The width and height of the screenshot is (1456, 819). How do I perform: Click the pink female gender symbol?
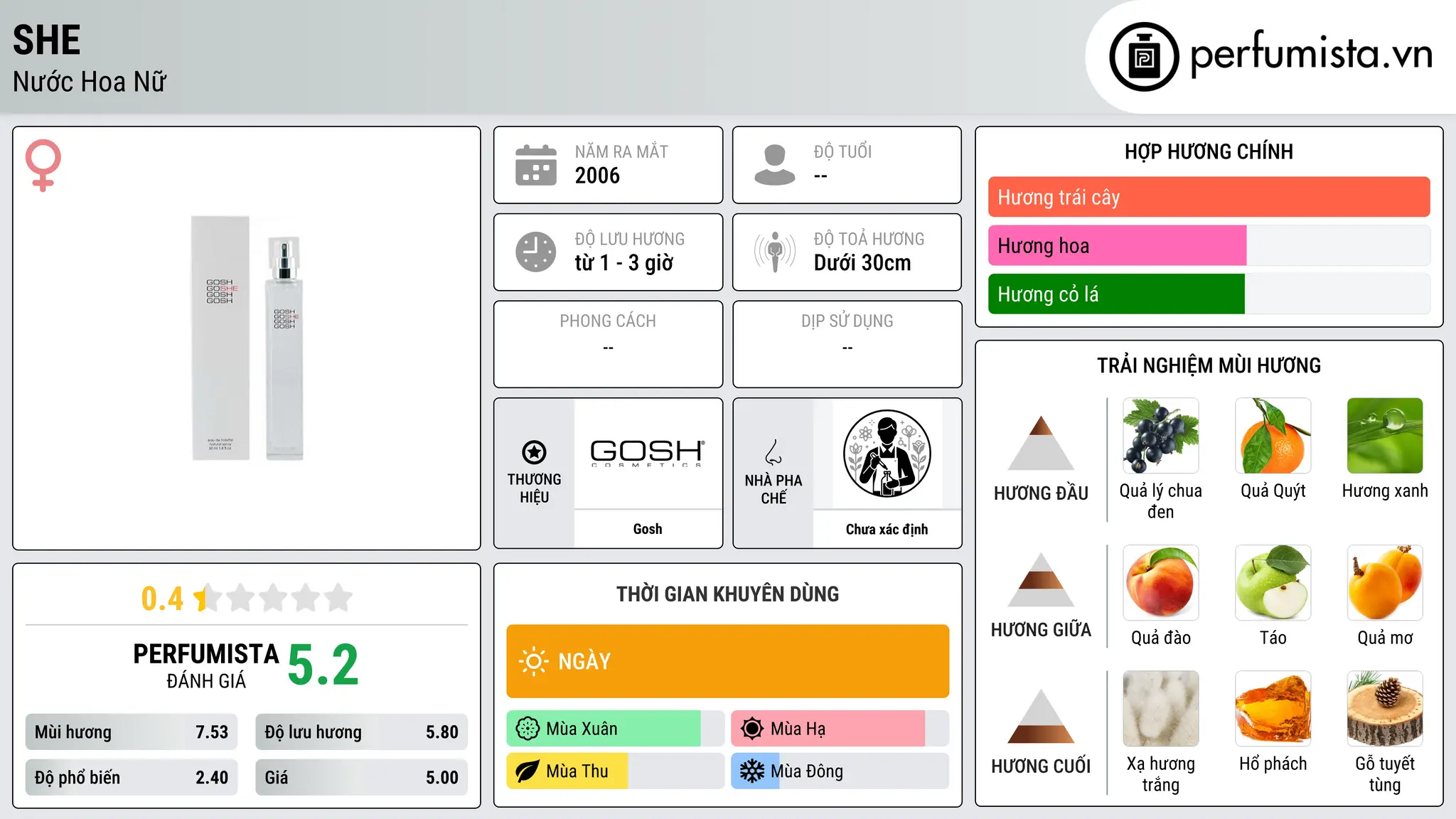43,165
